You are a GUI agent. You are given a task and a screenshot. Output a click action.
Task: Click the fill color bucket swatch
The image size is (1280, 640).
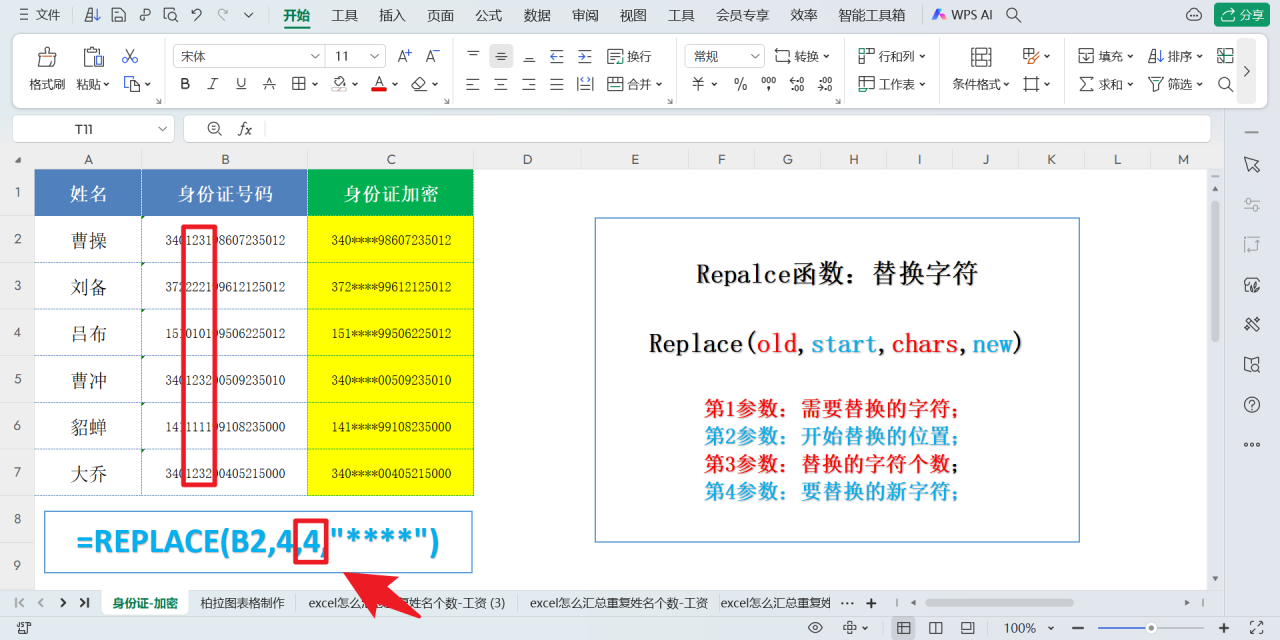(x=340, y=84)
